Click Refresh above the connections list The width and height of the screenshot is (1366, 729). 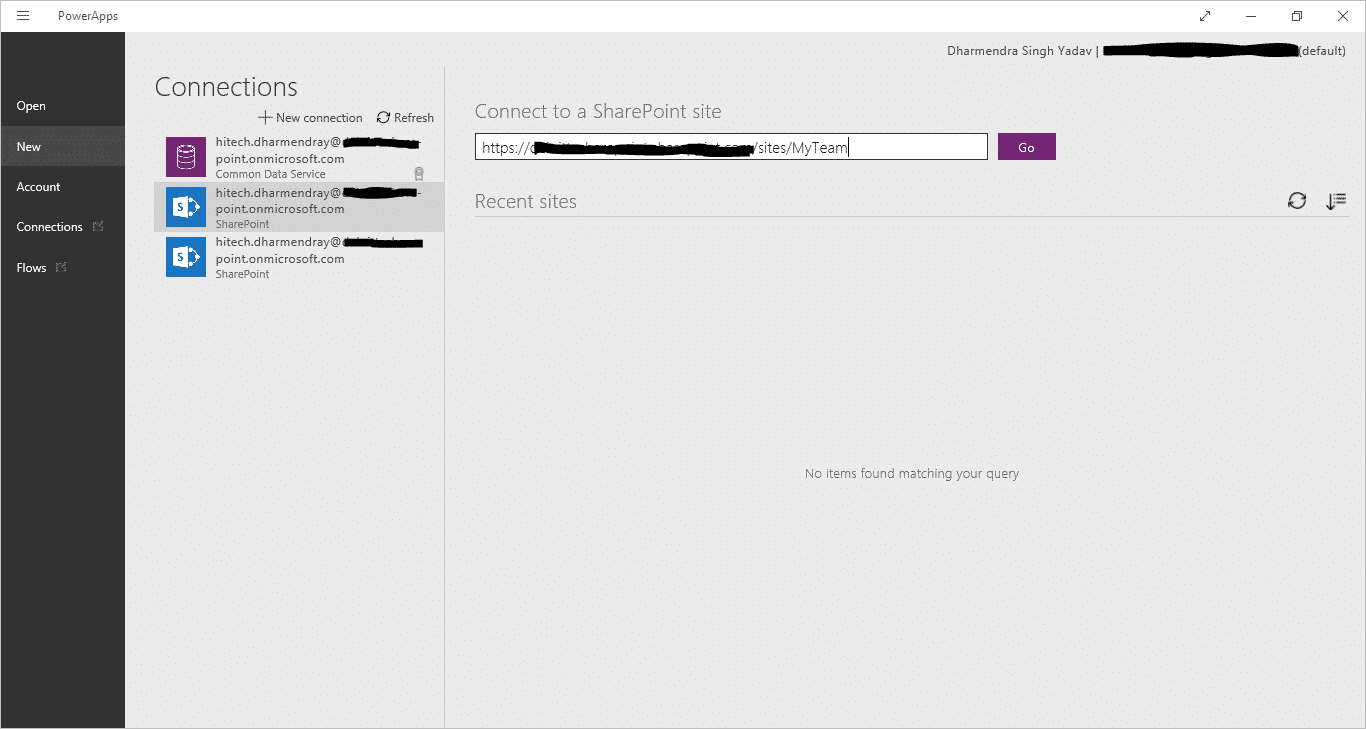click(405, 117)
